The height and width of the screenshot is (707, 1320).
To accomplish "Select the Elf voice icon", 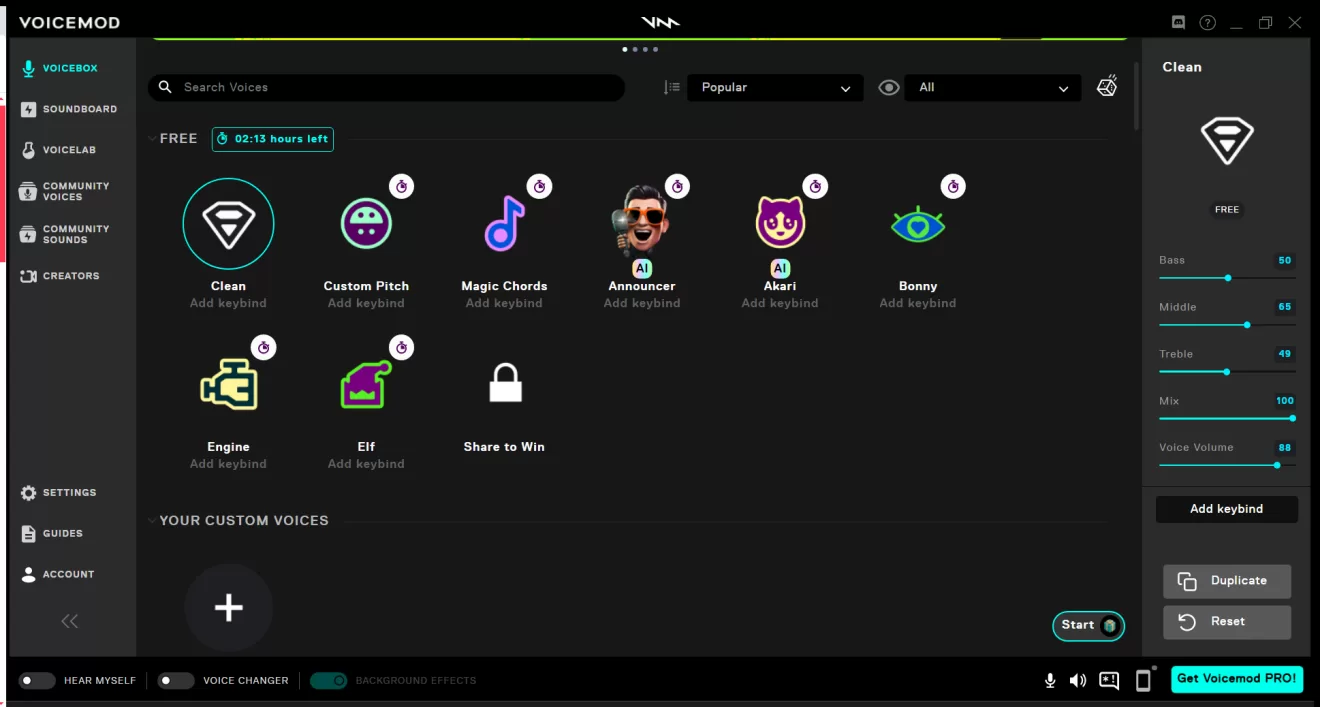I will pos(366,384).
